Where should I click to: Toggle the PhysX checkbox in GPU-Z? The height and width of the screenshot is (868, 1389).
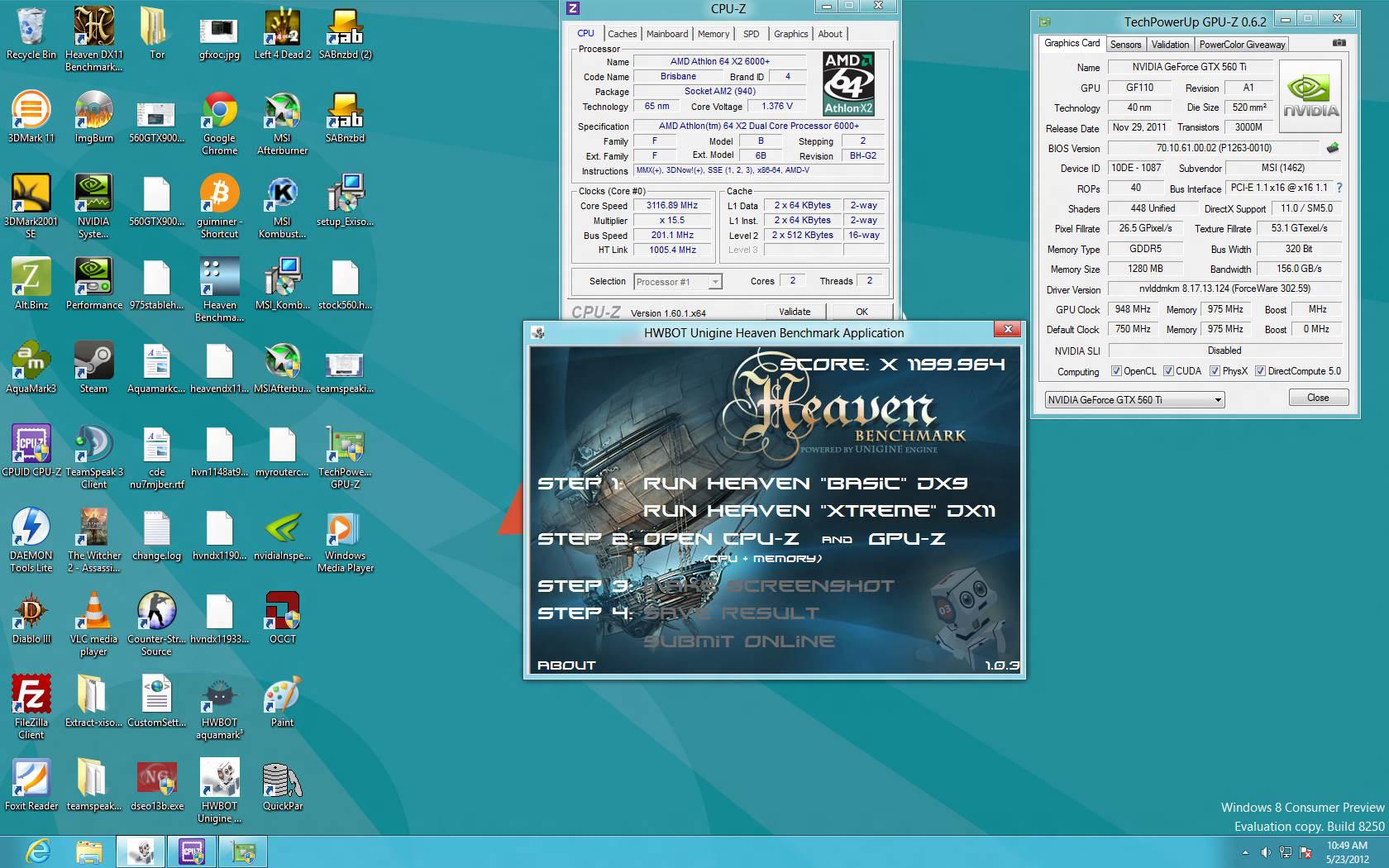[x=1215, y=371]
